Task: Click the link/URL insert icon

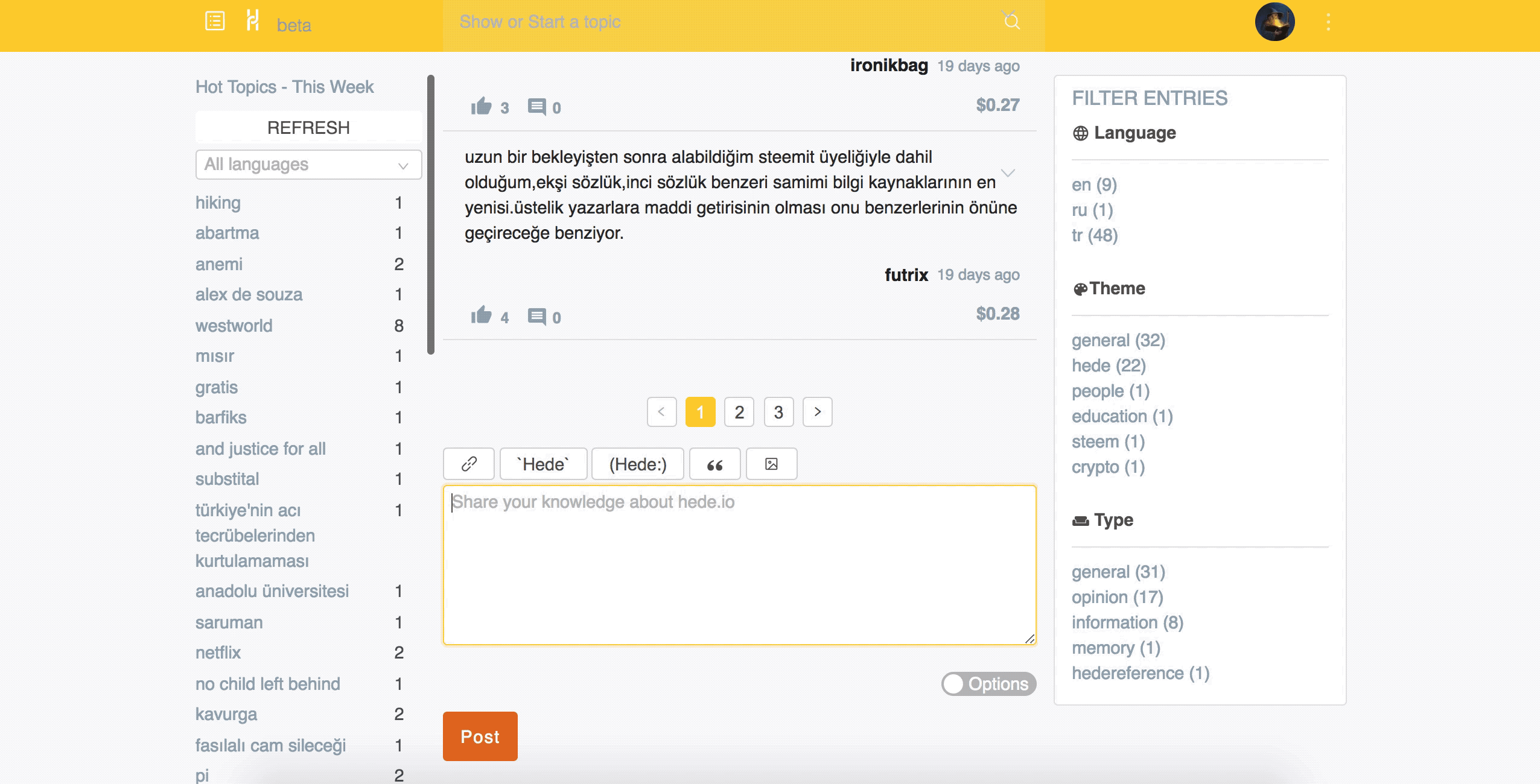Action: (x=469, y=464)
